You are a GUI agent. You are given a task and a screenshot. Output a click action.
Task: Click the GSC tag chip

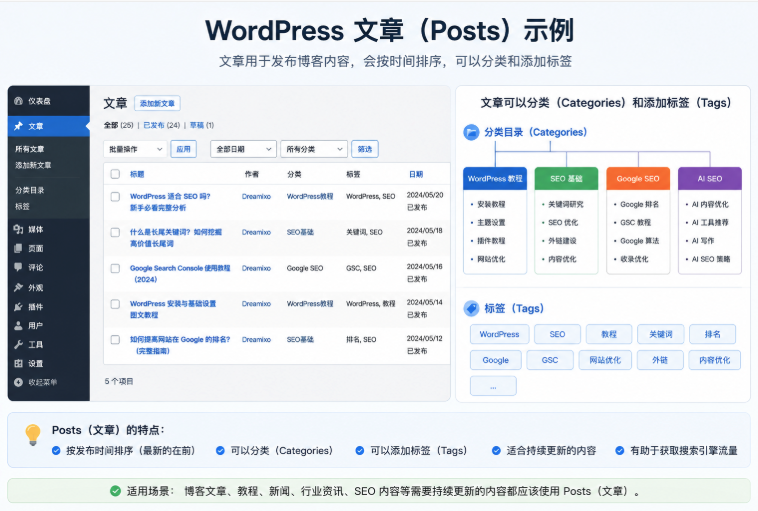[x=550, y=360]
